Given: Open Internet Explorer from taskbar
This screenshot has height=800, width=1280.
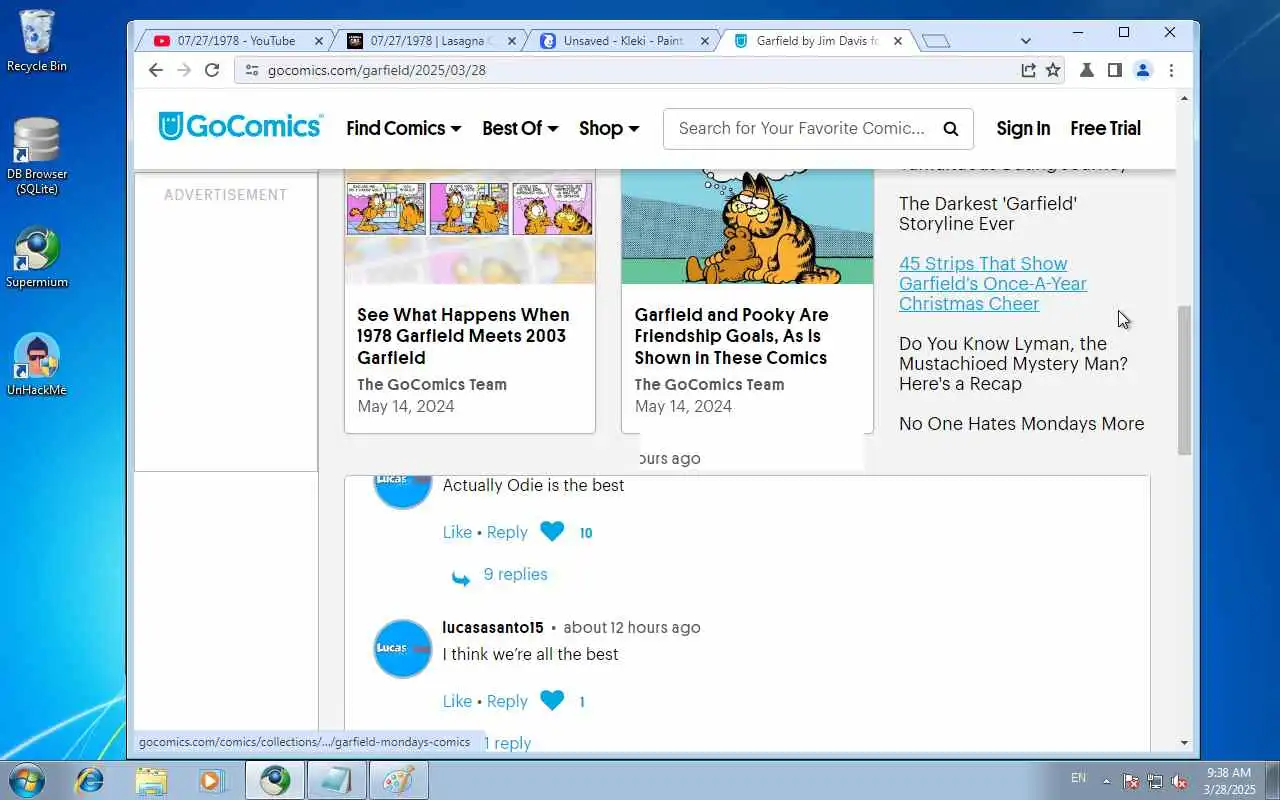Looking at the screenshot, I should click(90, 780).
